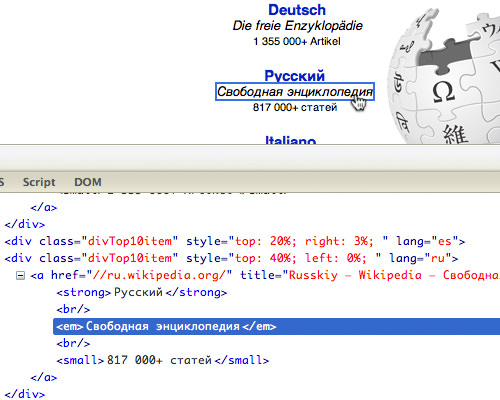Viewport: 500px width, 400px height.
Task: Click highlighted Свободная энциклопедия text on page
Action: point(295,92)
